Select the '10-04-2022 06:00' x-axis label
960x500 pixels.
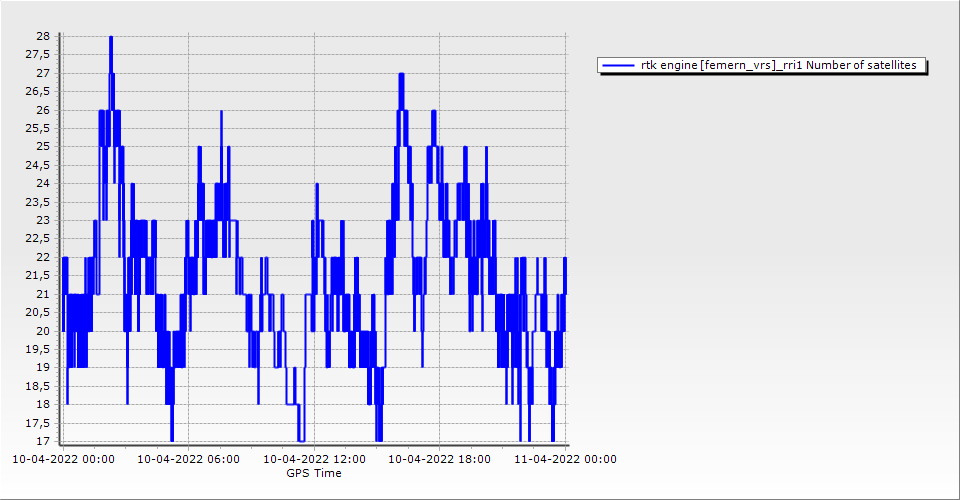coord(188,459)
